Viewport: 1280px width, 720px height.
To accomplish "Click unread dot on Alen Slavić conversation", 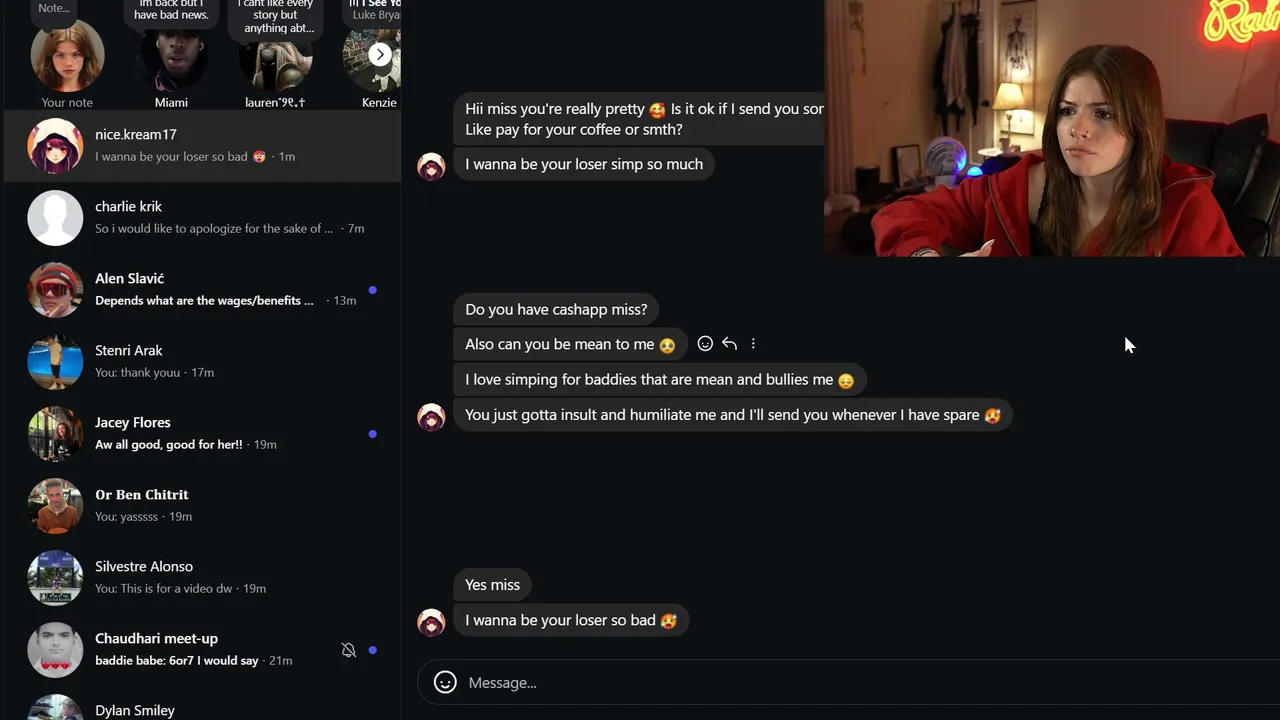I will click(x=373, y=290).
